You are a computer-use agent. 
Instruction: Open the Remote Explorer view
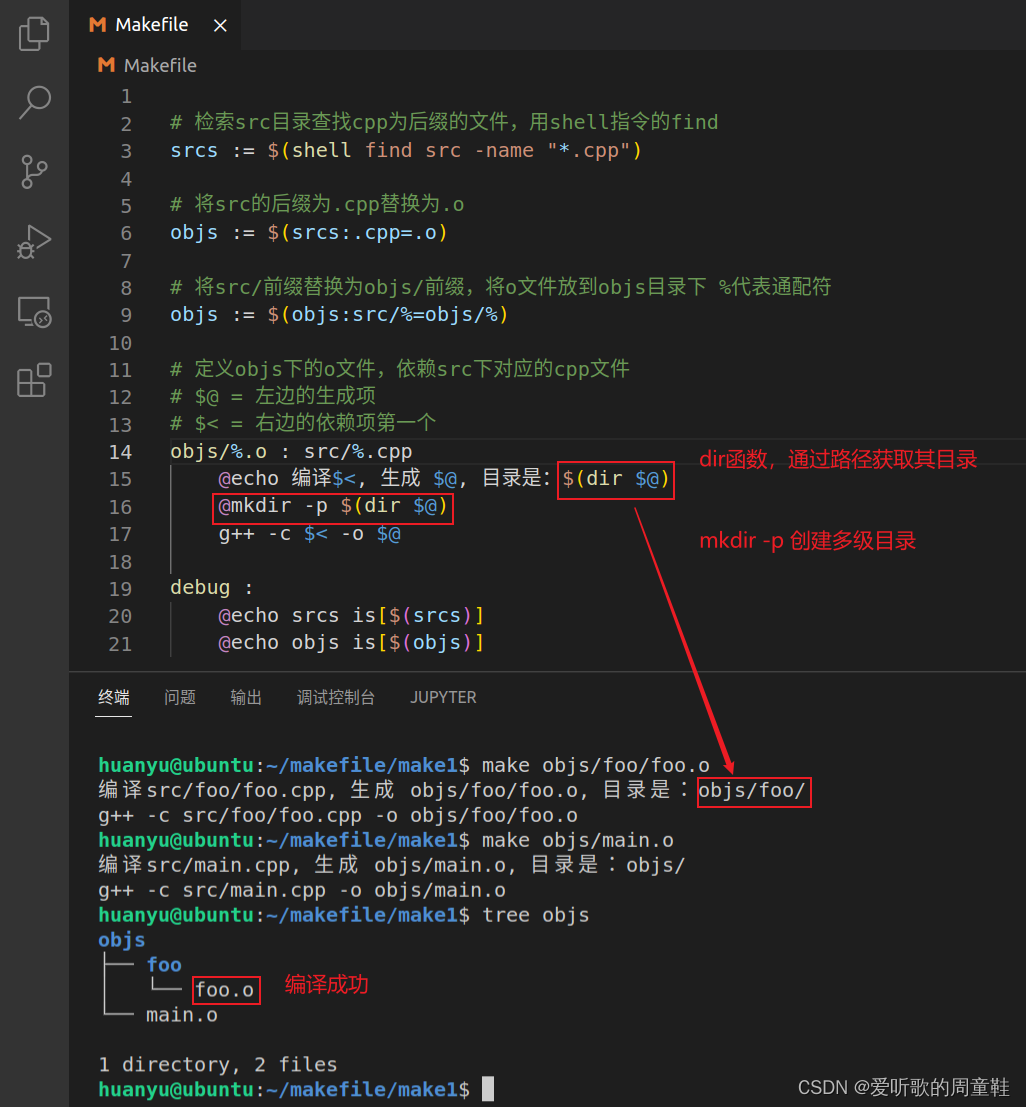click(x=34, y=311)
